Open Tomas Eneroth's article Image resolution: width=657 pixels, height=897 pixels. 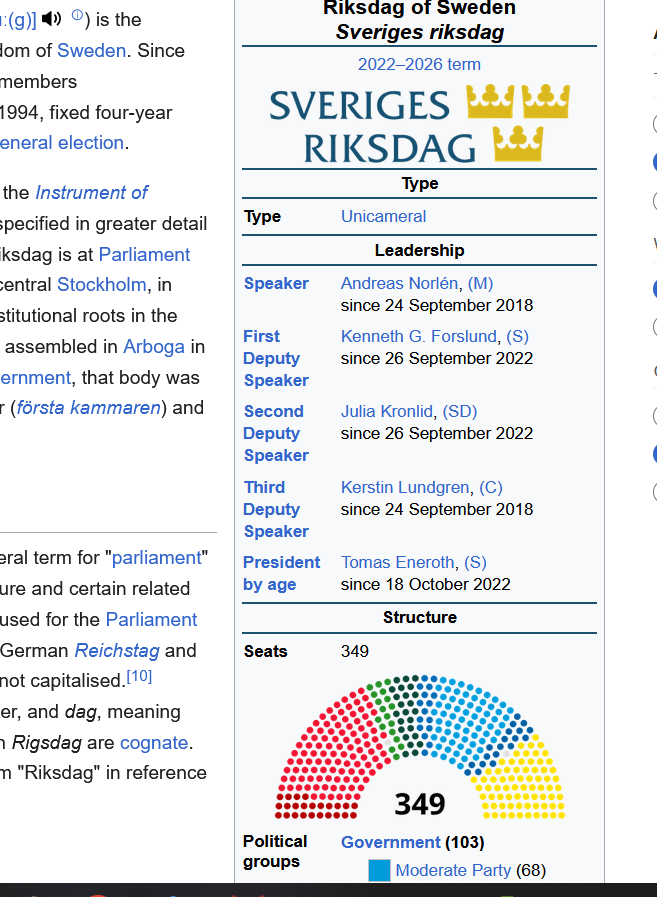[398, 562]
